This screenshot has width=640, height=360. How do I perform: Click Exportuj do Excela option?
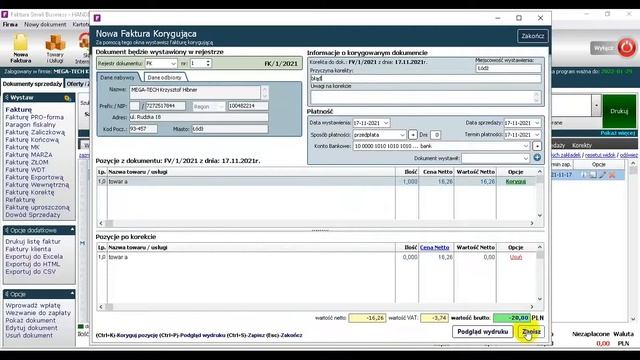[x=34, y=256]
